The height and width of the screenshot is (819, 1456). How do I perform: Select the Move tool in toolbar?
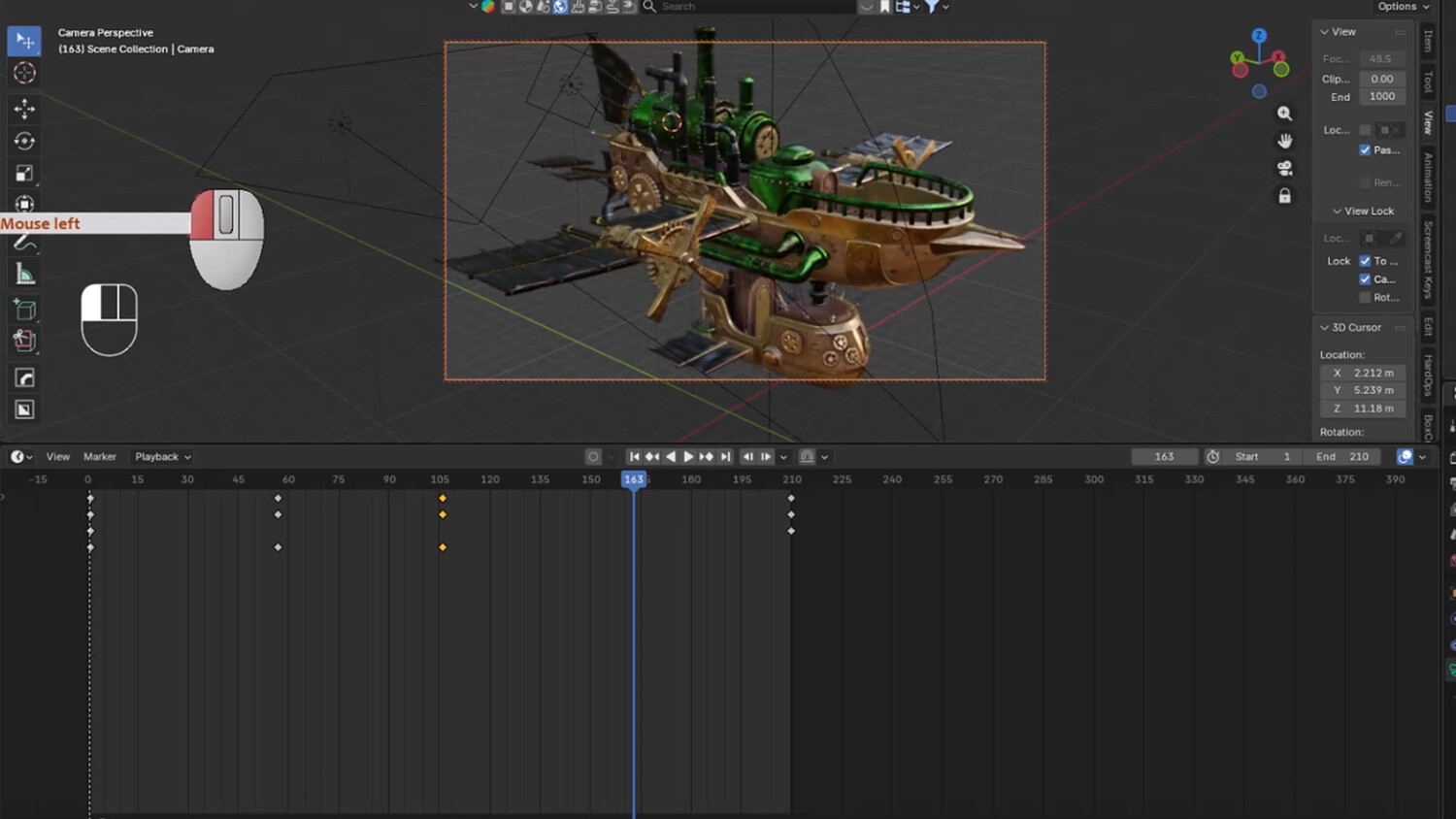[x=24, y=108]
